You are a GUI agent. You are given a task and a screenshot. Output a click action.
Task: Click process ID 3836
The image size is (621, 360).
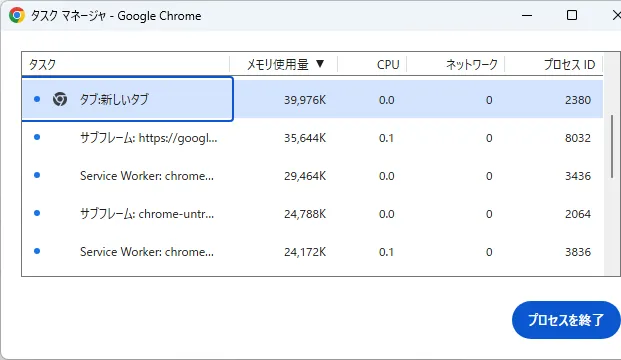click(578, 252)
